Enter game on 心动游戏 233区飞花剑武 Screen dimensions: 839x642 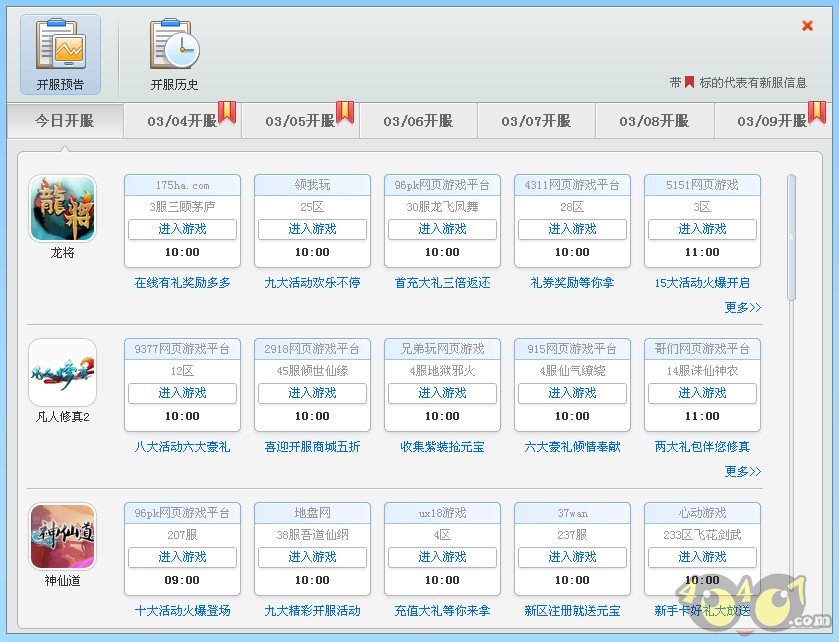(x=703, y=557)
